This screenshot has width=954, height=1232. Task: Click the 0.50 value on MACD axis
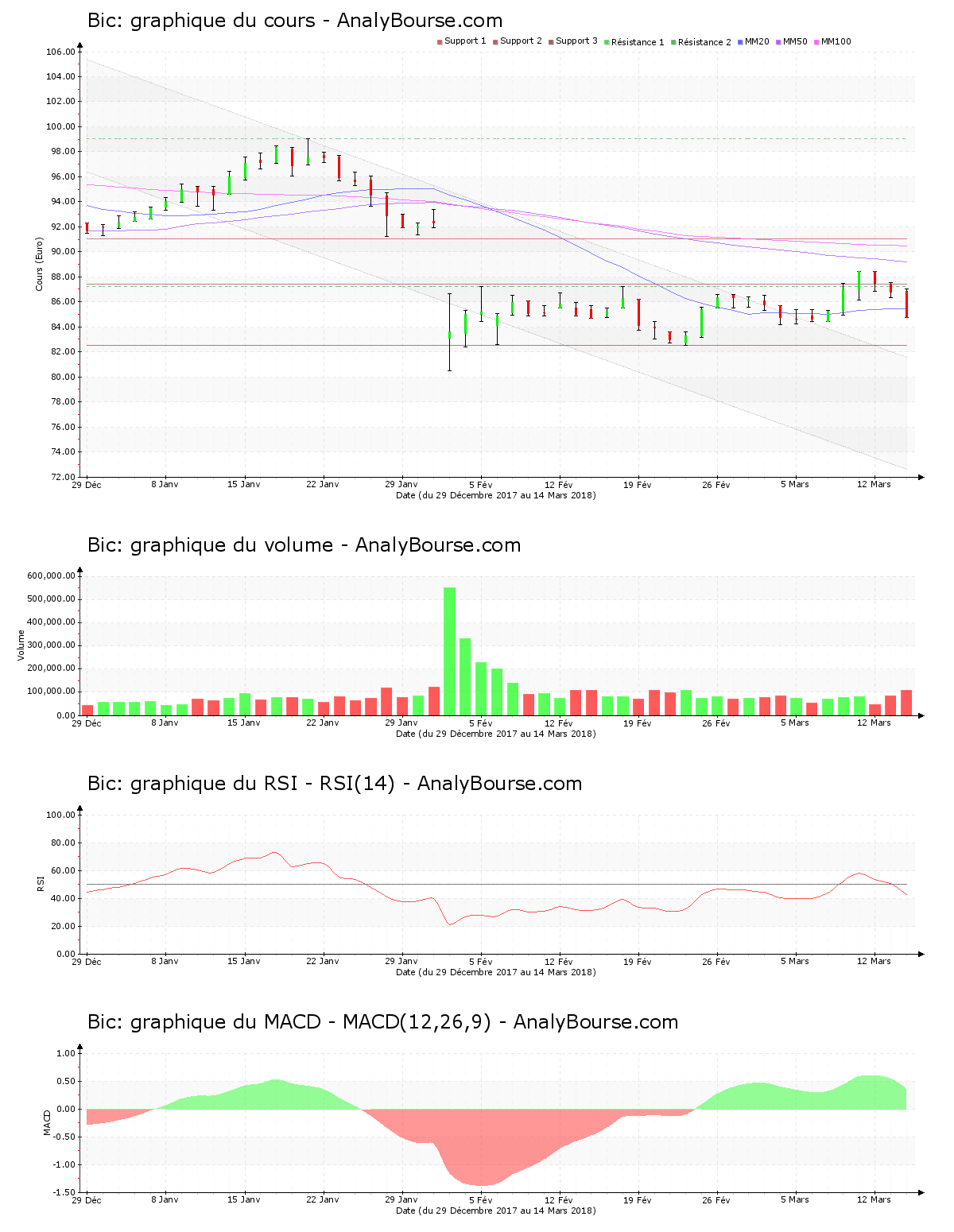(x=66, y=1082)
